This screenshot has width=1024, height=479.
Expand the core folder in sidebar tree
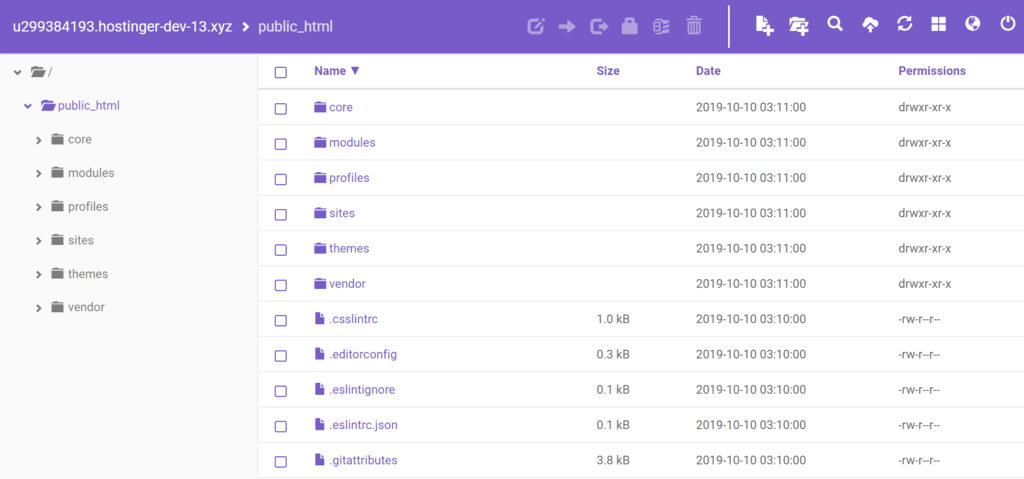point(39,140)
